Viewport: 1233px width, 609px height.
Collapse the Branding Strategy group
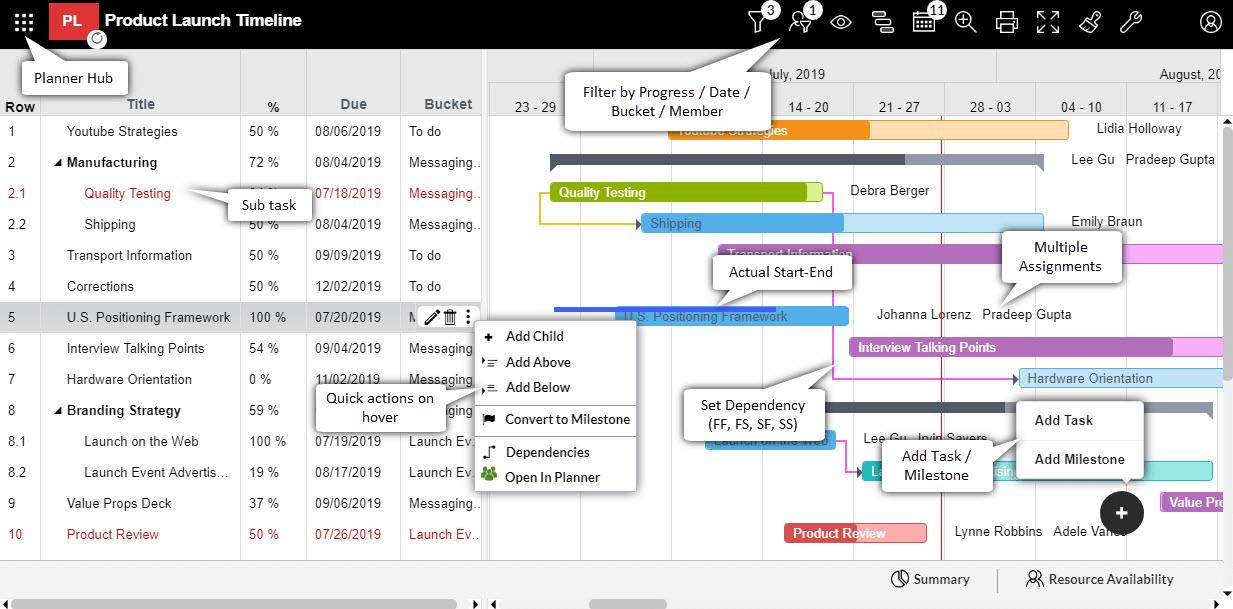[57, 411]
